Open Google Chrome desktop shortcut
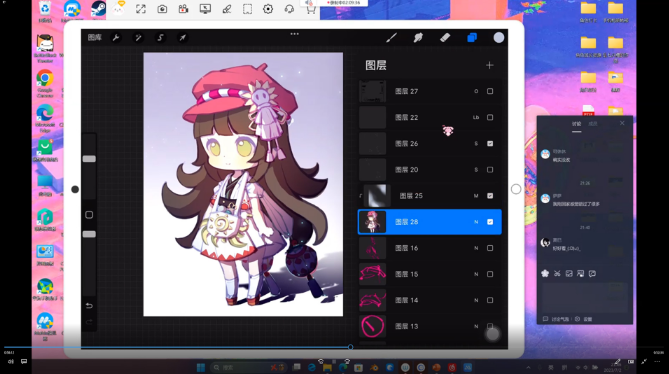The height and width of the screenshot is (374, 669). [45, 83]
